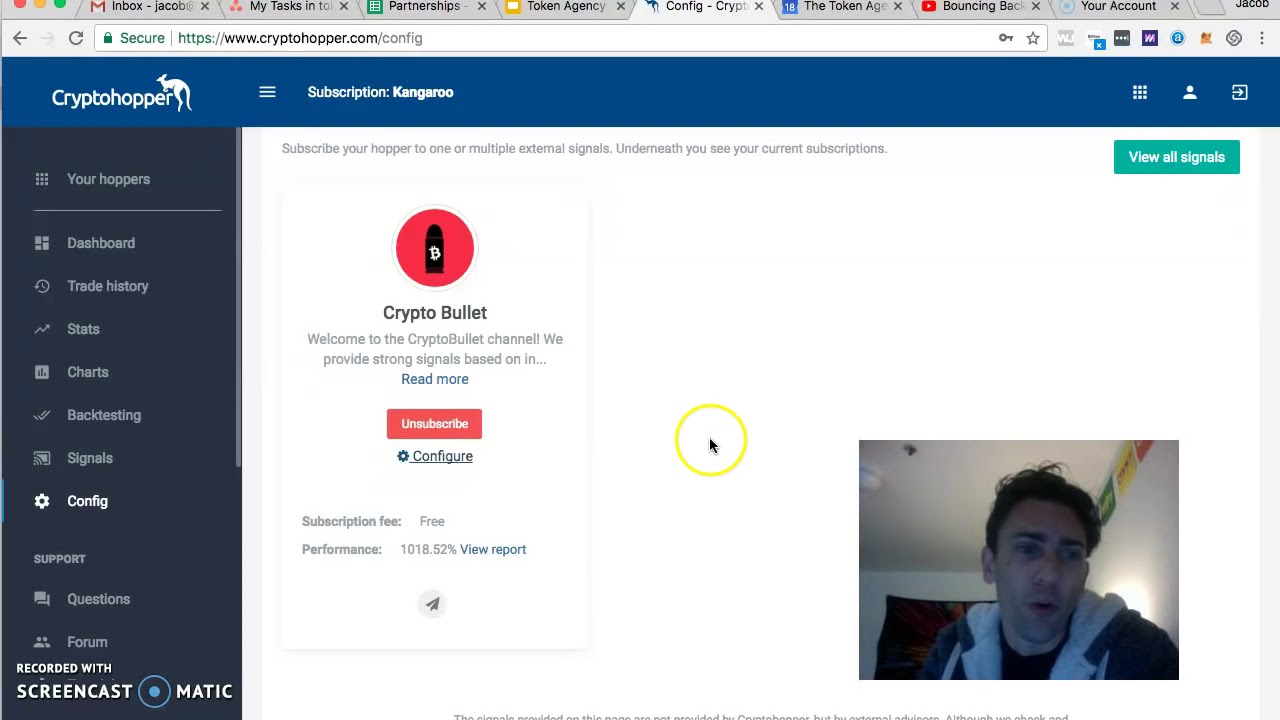The height and width of the screenshot is (720, 1280).
Task: Click Read more link
Action: (435, 379)
